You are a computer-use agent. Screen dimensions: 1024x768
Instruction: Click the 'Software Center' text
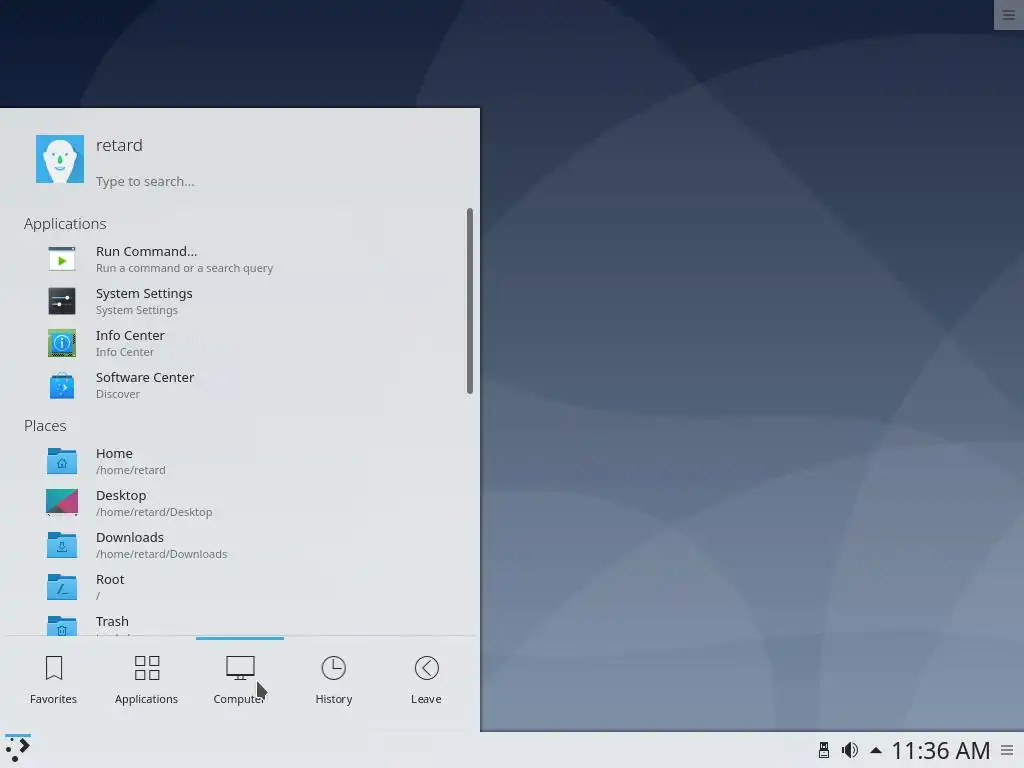pyautogui.click(x=144, y=377)
